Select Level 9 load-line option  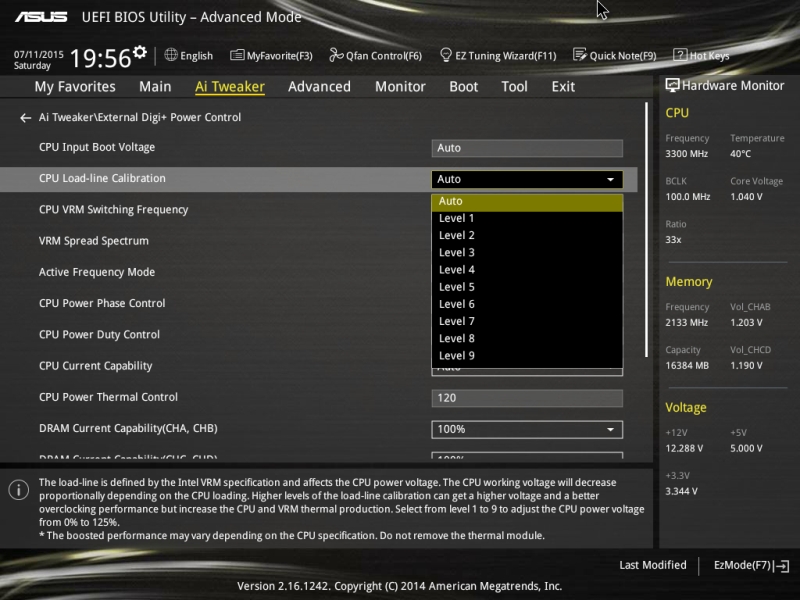tap(527, 356)
